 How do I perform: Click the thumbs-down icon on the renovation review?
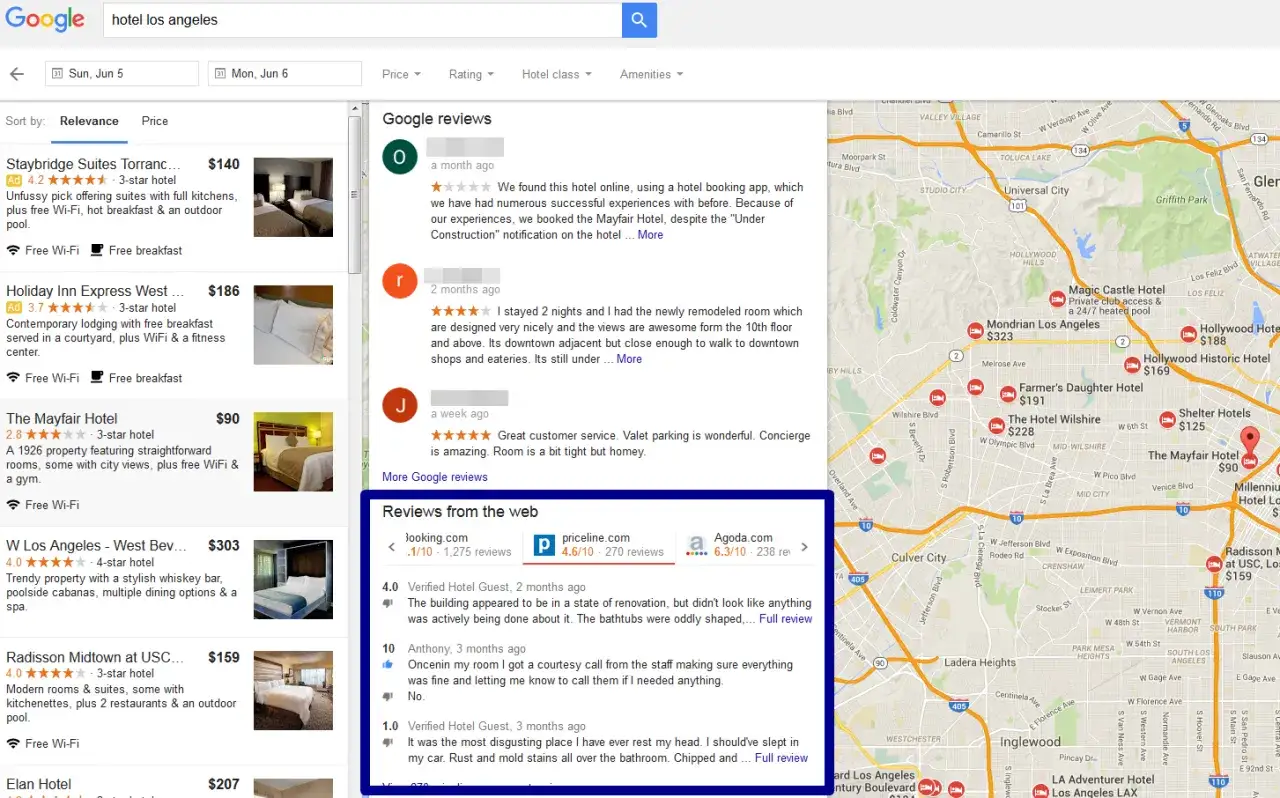[x=388, y=604]
